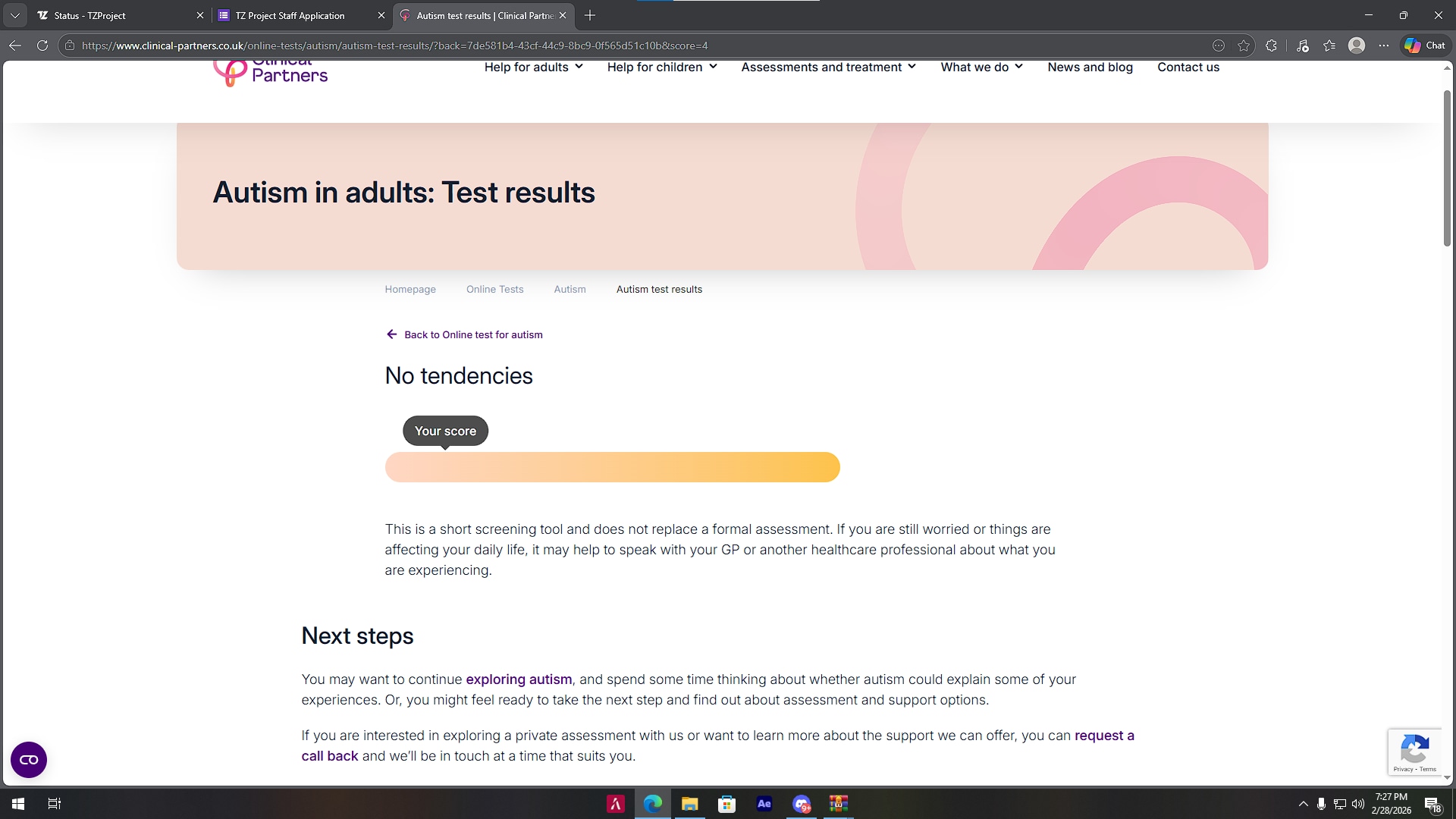The image size is (1456, 819).
Task: Click the browser refresh icon
Action: 42,45
